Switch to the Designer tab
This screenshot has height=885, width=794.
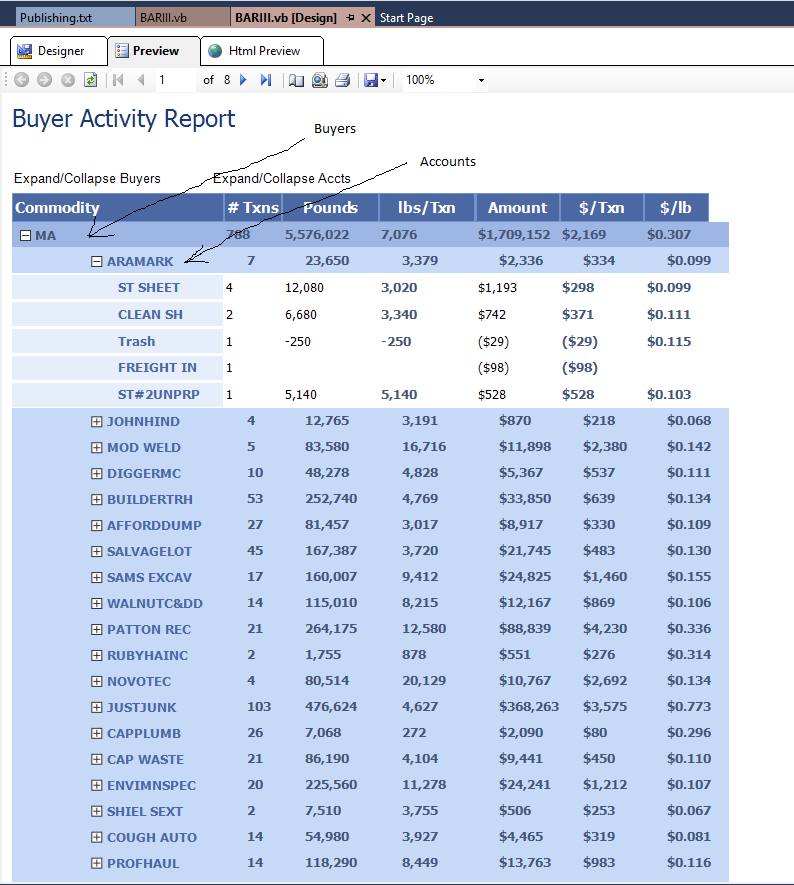(51, 51)
